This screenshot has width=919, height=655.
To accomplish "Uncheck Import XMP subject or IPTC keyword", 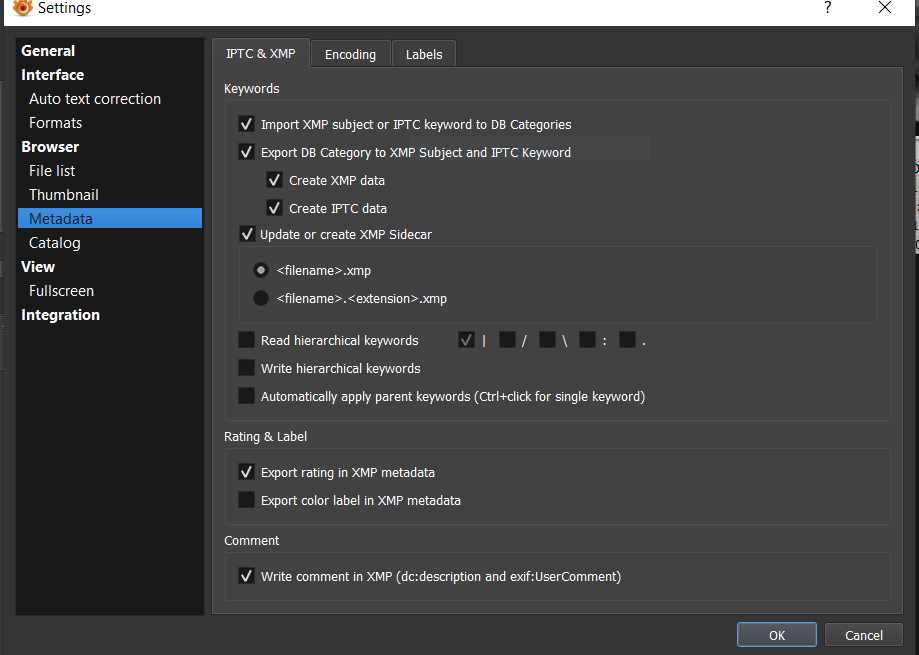I will (x=246, y=125).
